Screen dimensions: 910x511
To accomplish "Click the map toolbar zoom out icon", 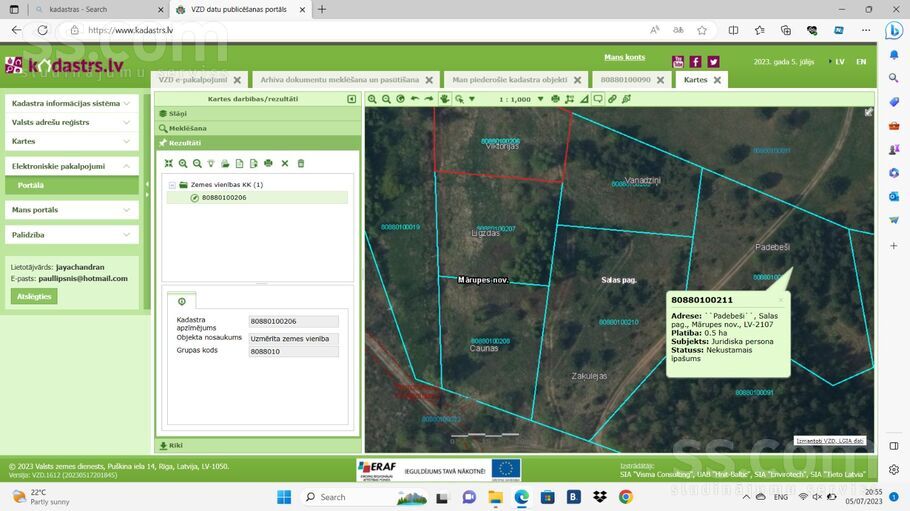I will 386,99.
